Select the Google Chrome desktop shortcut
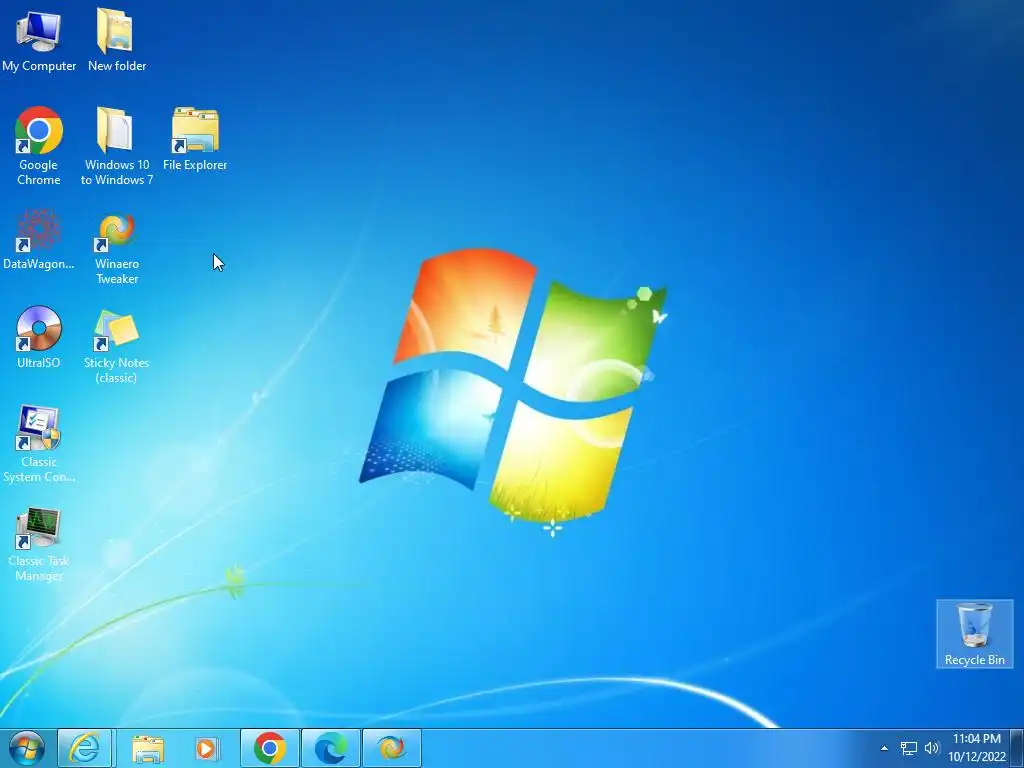This screenshot has width=1024, height=768. tap(39, 146)
